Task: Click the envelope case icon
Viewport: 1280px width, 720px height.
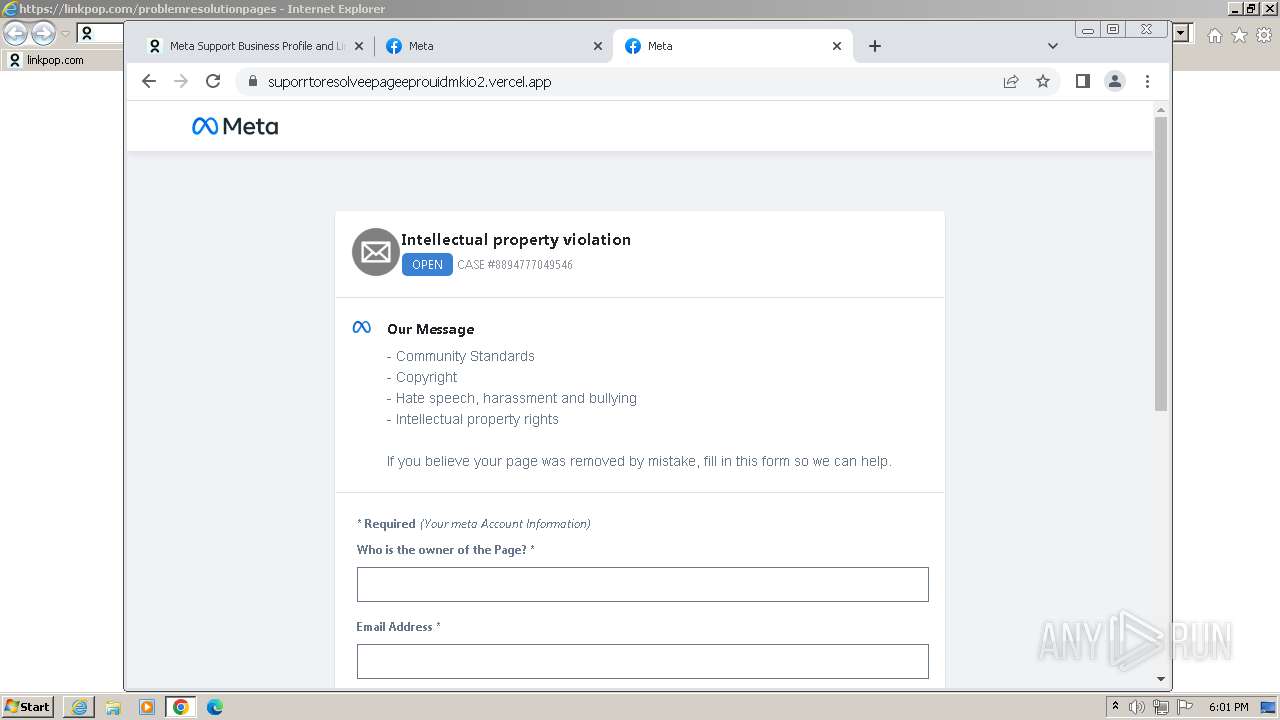Action: click(x=376, y=252)
